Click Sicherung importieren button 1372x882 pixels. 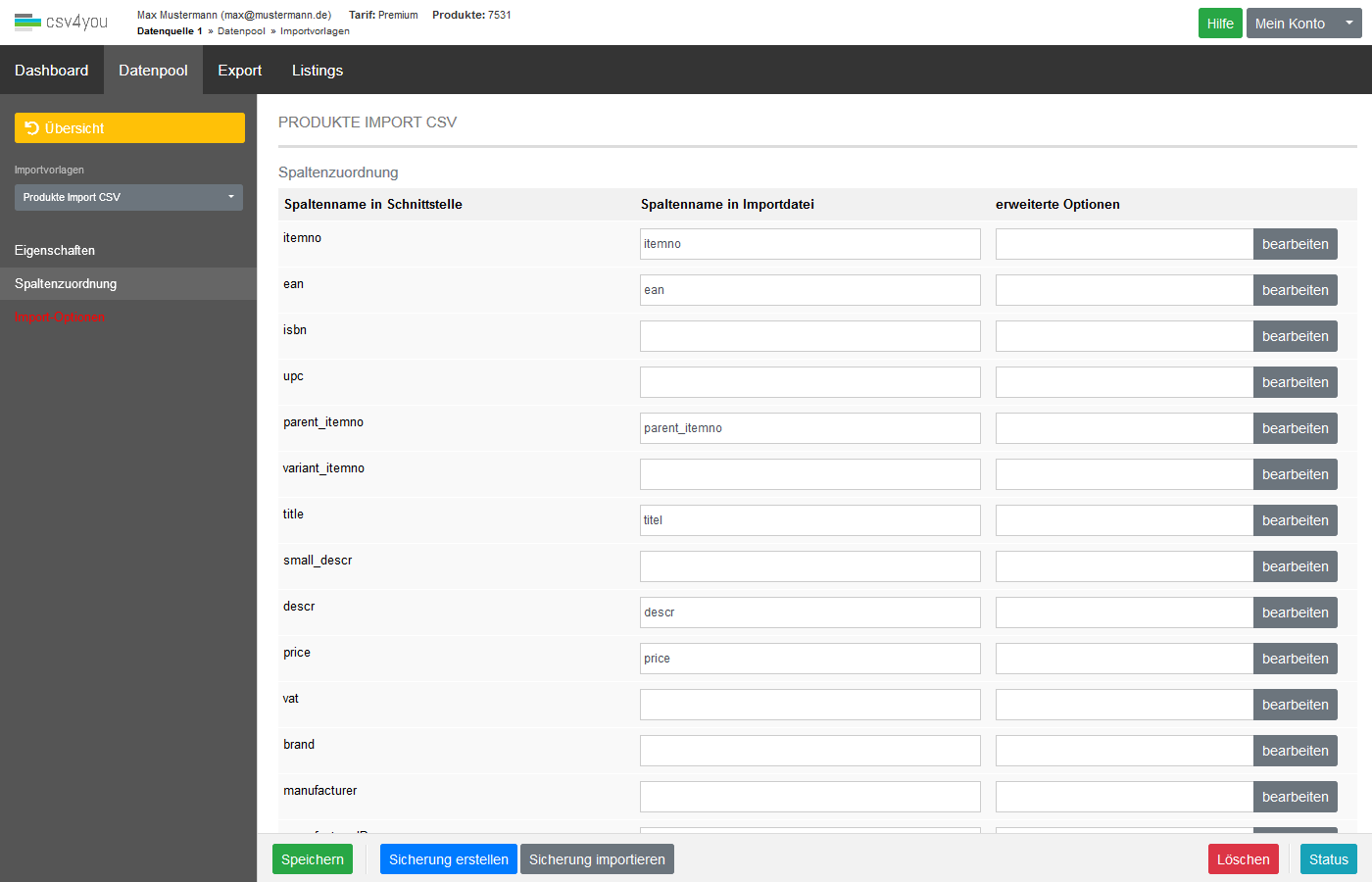597,859
